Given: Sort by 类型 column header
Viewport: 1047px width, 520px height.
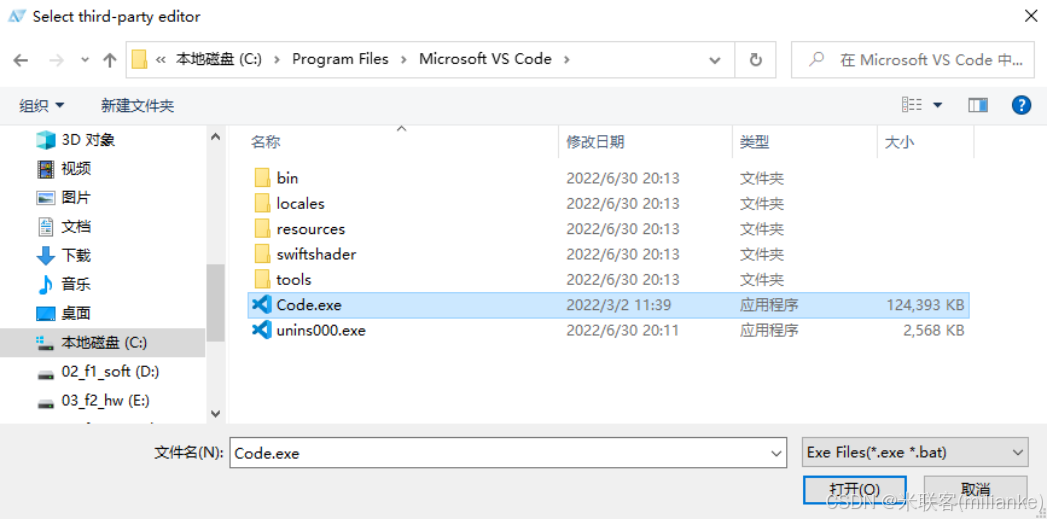Looking at the screenshot, I should click(x=755, y=142).
